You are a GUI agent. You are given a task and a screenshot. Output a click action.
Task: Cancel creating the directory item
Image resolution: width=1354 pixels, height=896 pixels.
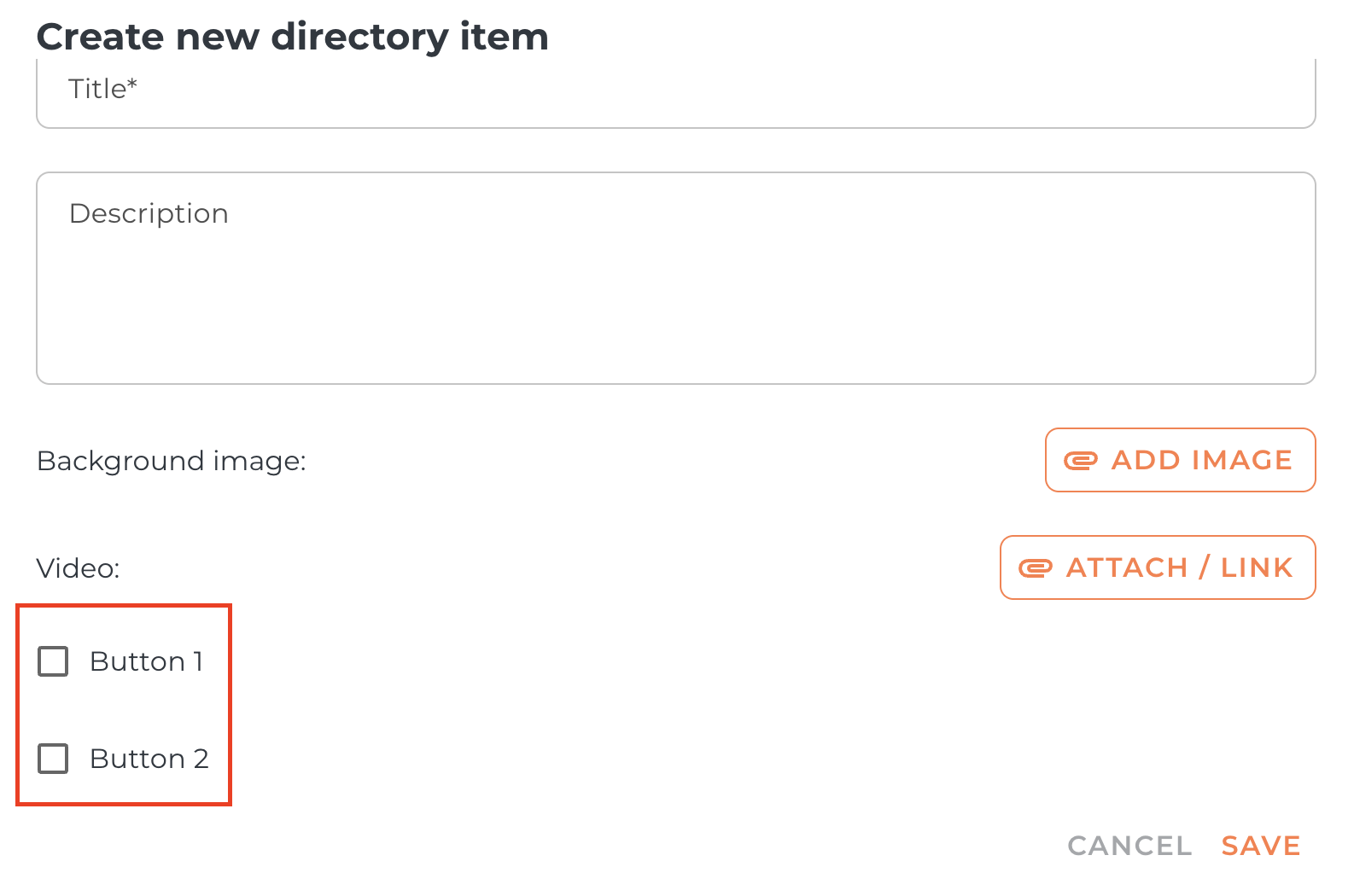point(1129,846)
